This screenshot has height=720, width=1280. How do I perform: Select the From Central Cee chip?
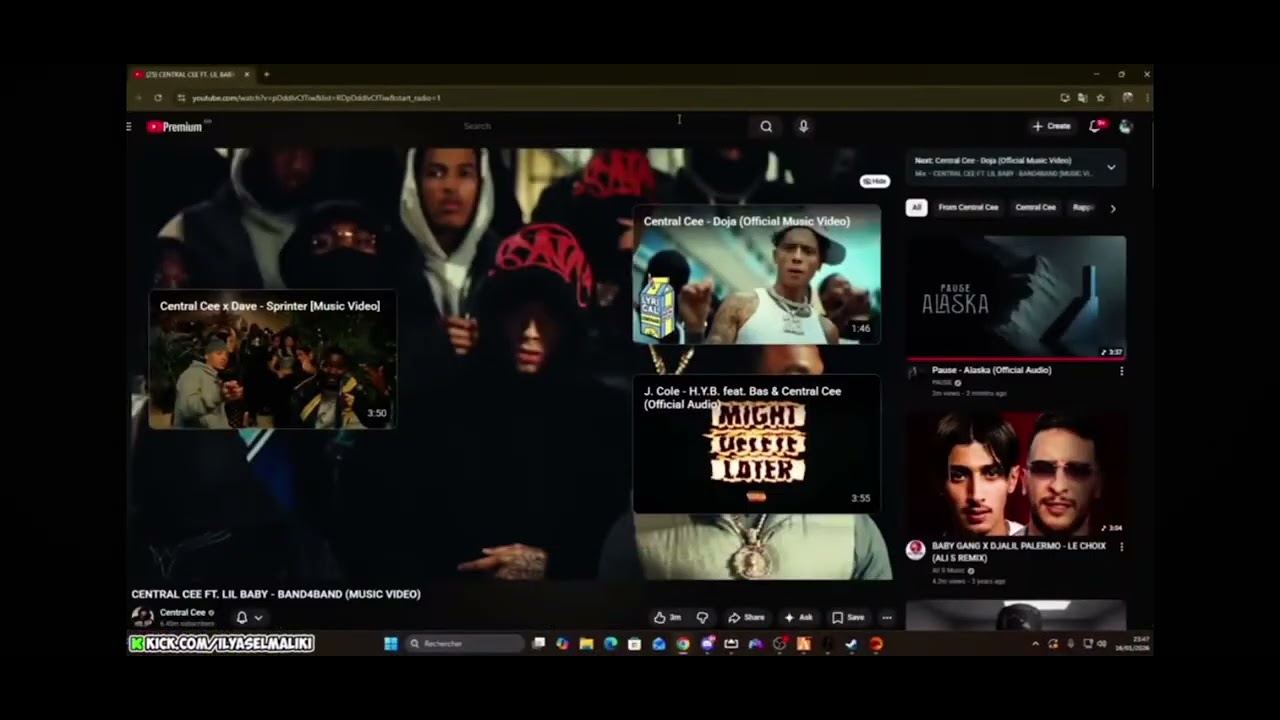click(x=968, y=208)
